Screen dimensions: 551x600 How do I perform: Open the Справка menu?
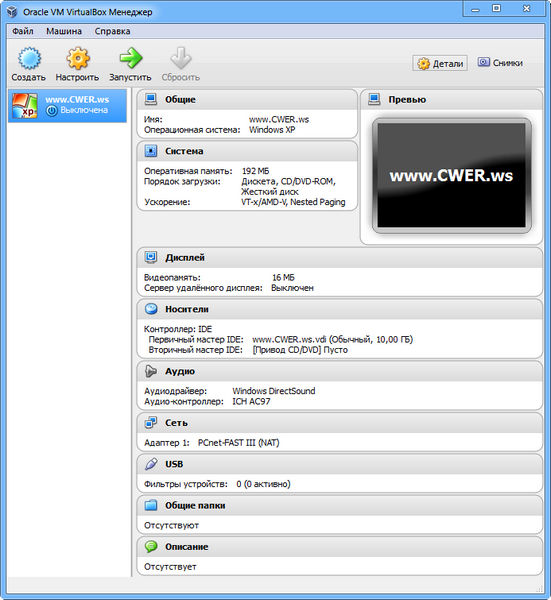[112, 31]
